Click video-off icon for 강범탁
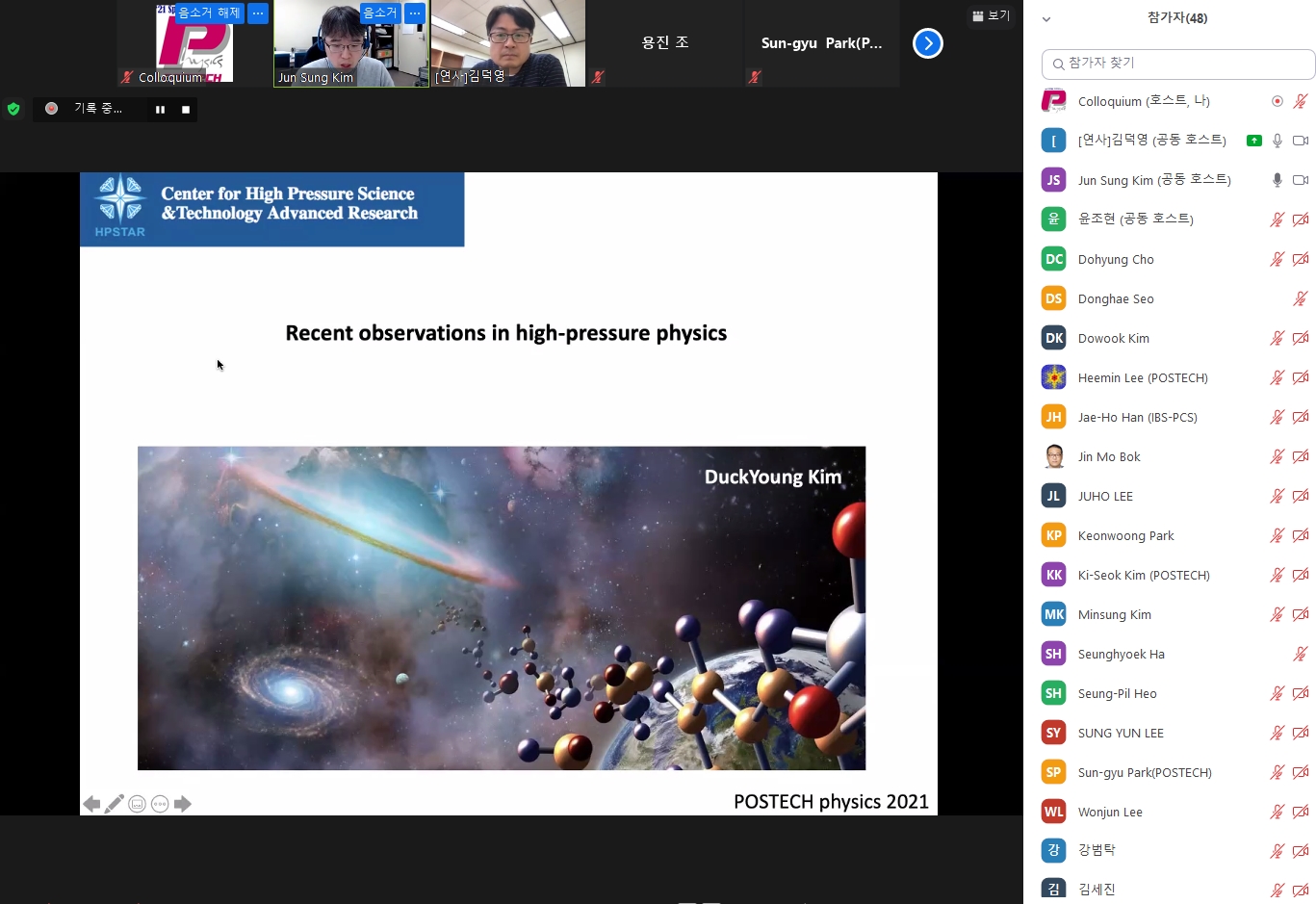This screenshot has width=1316, height=904. click(1301, 851)
